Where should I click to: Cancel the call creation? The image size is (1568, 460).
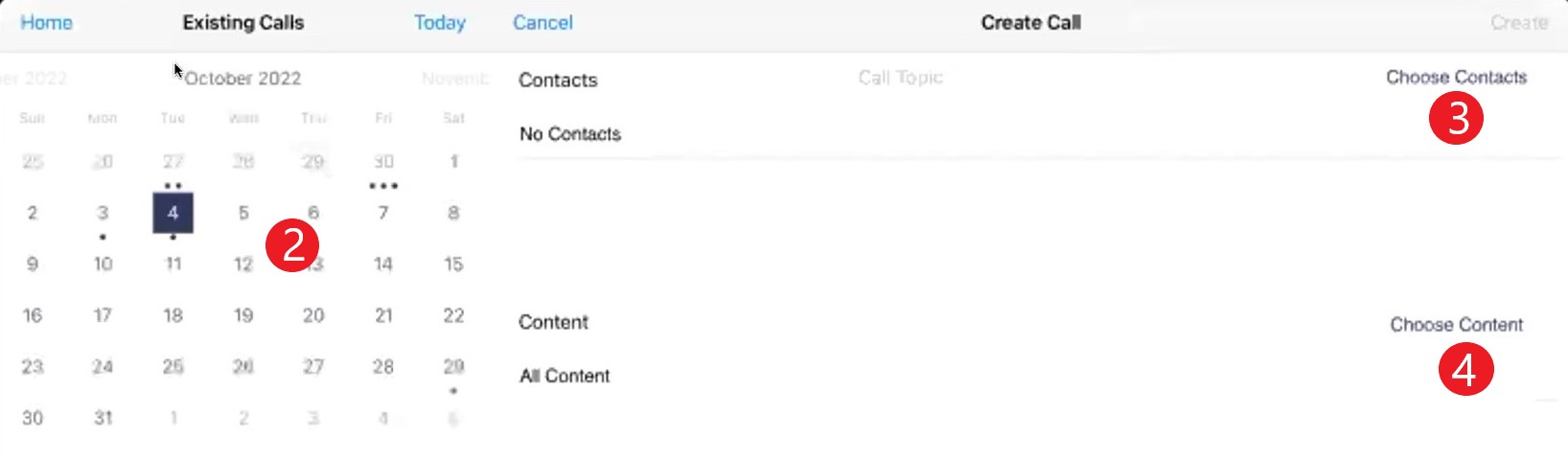(x=542, y=23)
